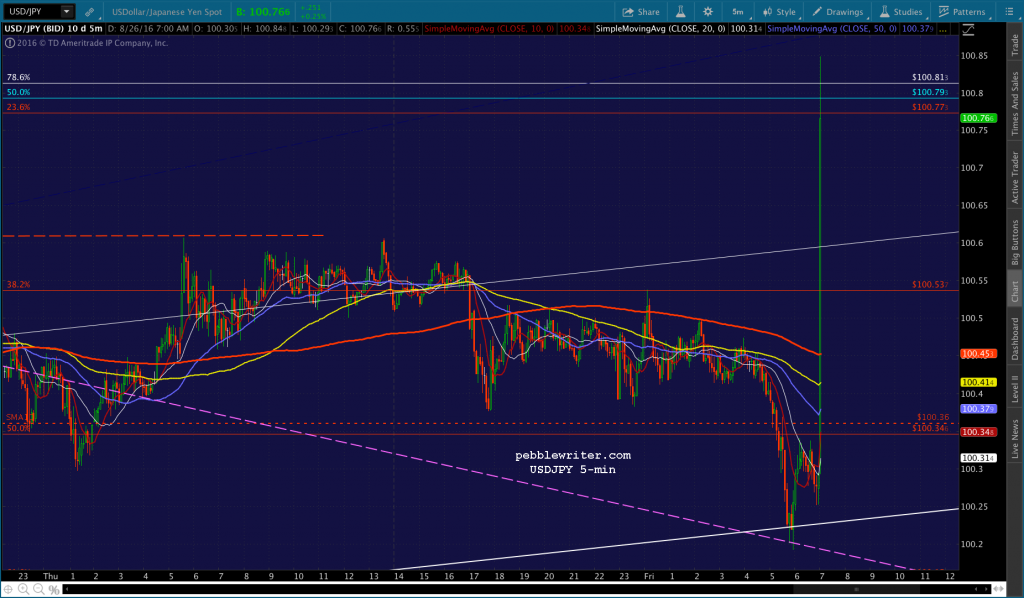The width and height of the screenshot is (1024, 598).
Task: Click the orange 100.453 price bubble
Action: pos(978,354)
